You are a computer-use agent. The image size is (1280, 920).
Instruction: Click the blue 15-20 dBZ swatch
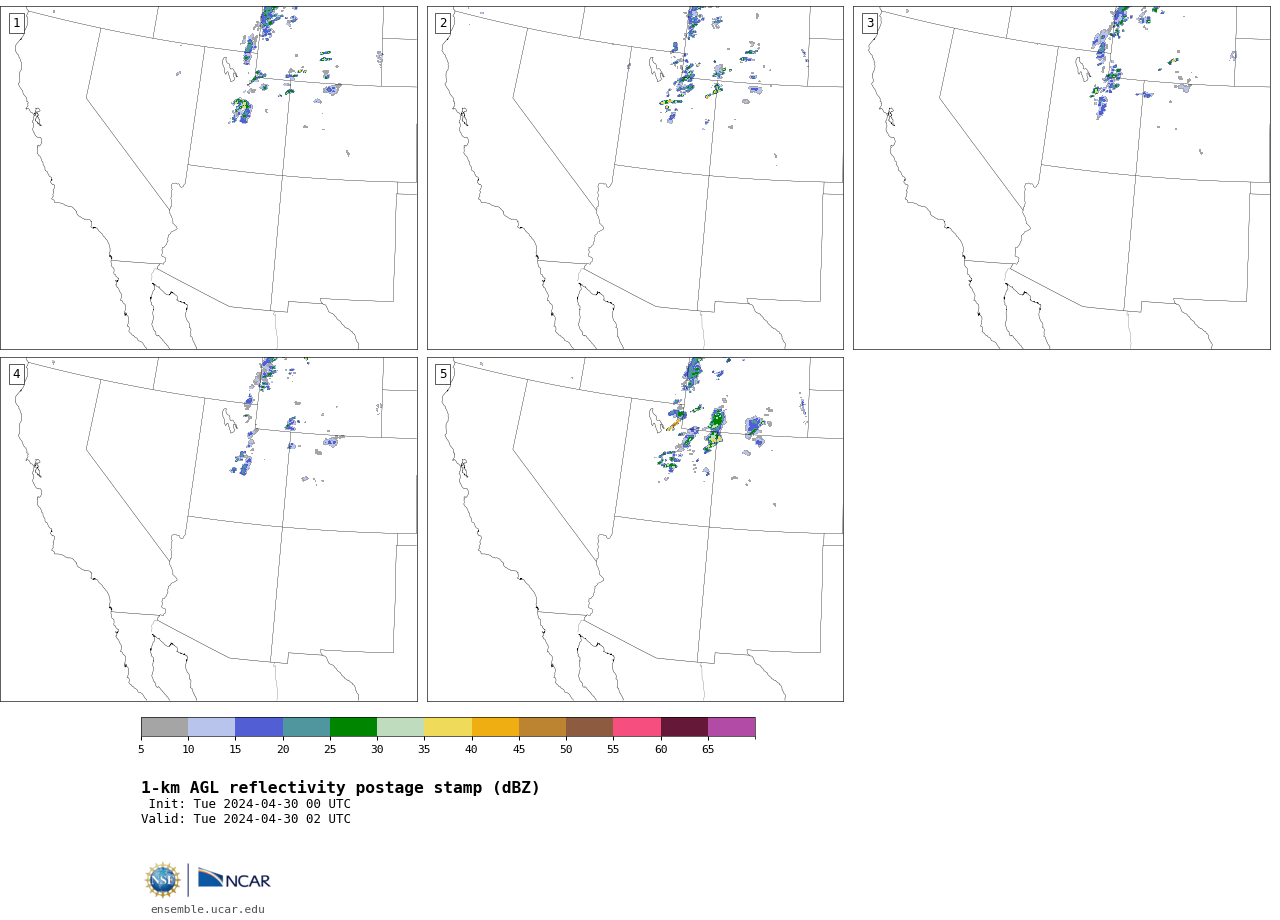click(259, 727)
